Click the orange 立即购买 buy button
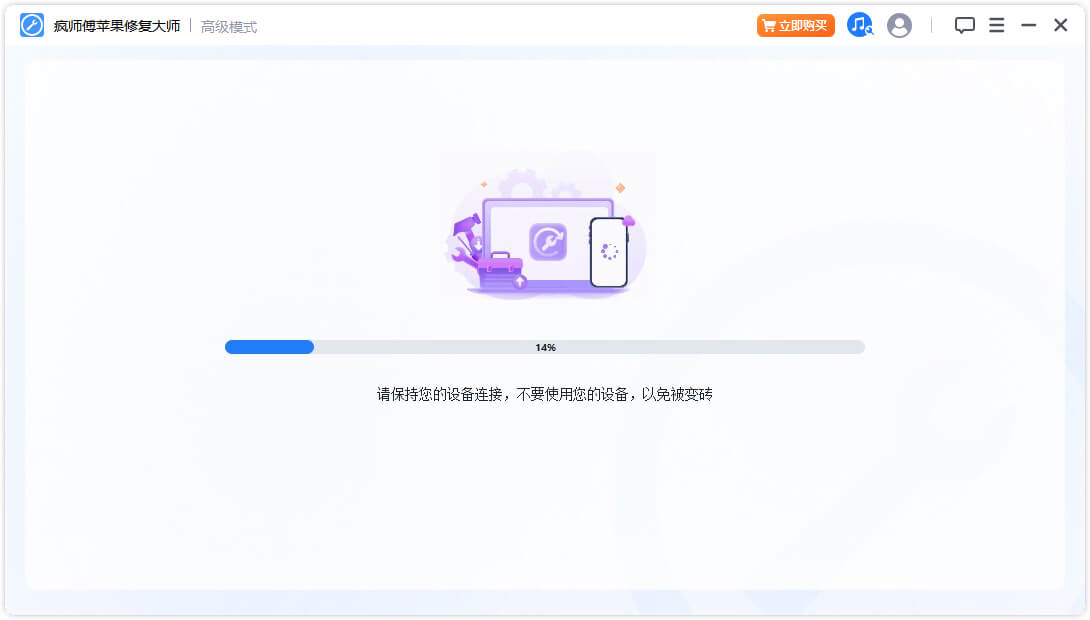This screenshot has width=1090, height=620. (x=795, y=26)
